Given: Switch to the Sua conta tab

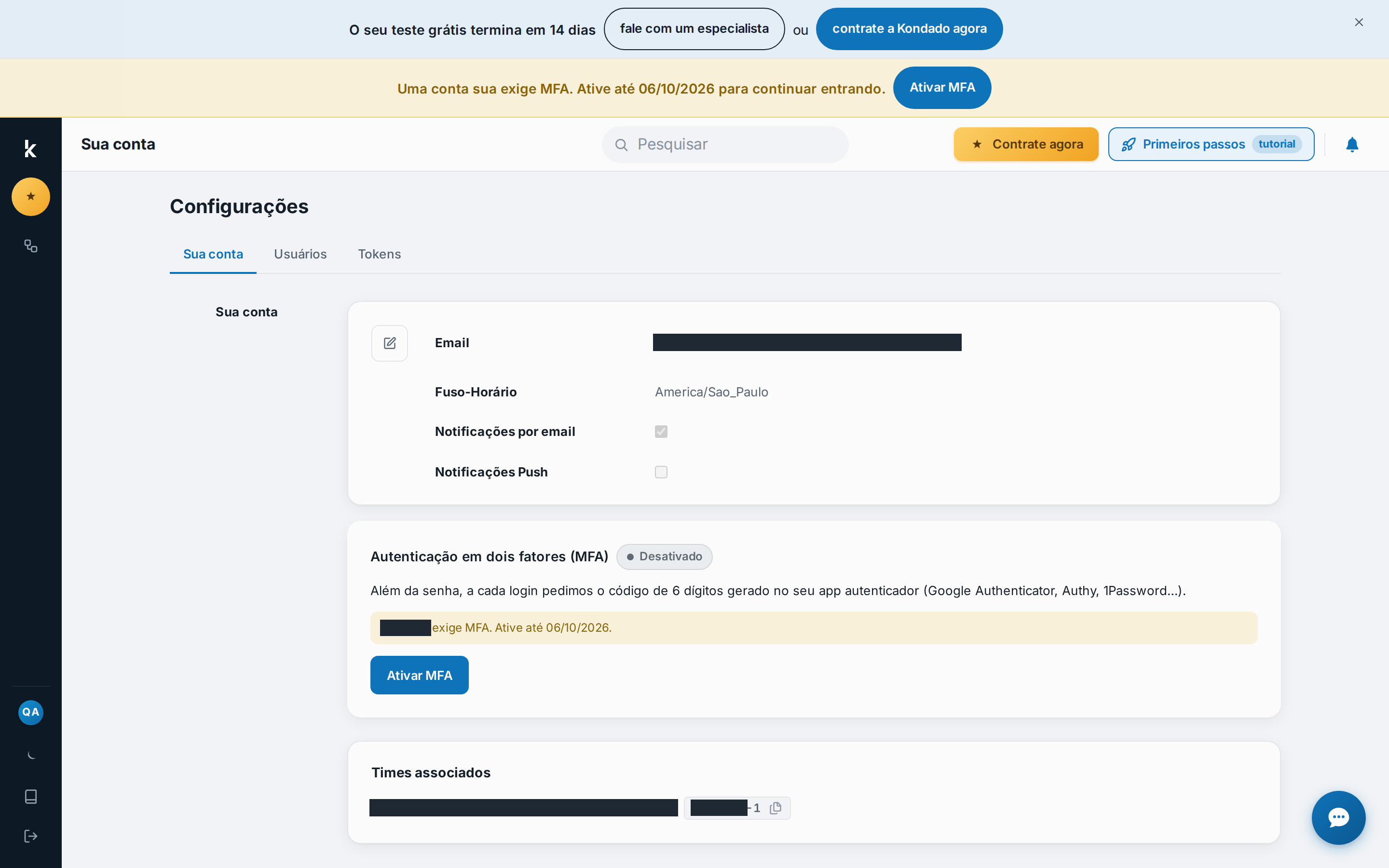Looking at the screenshot, I should (x=213, y=254).
